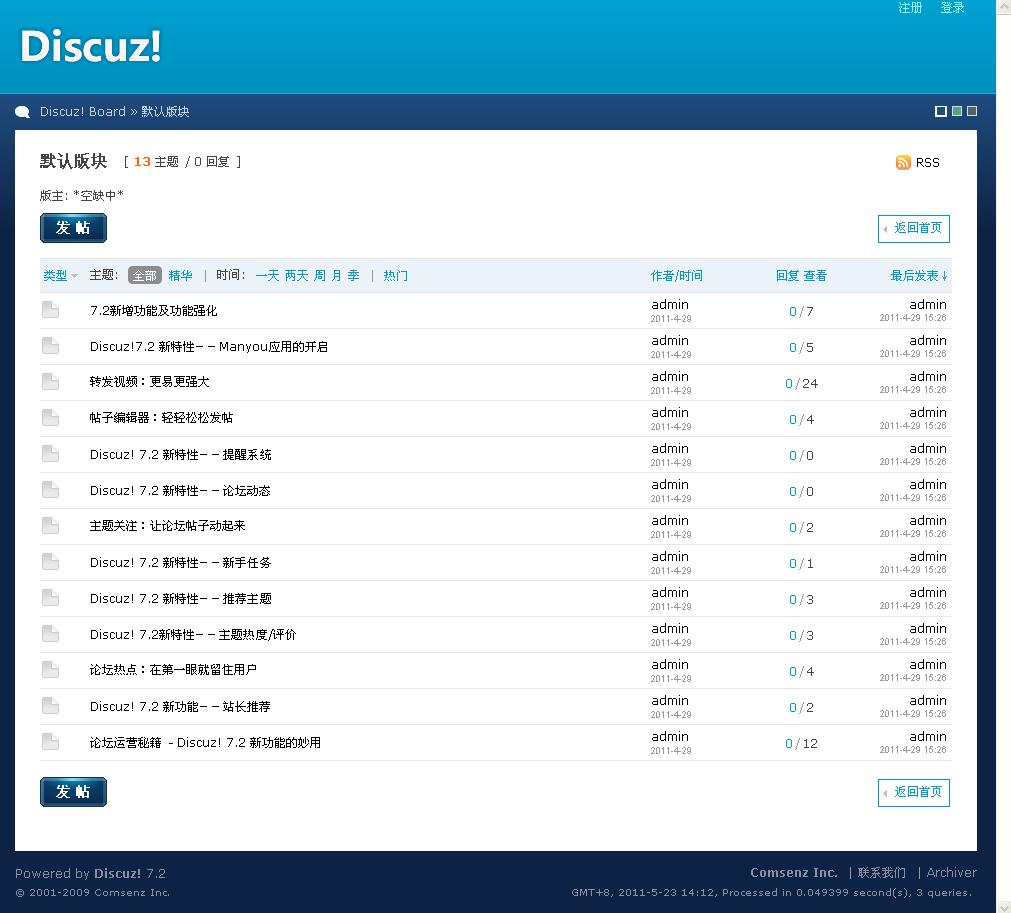1011x913 pixels.
Task: Click the folder icon for the 论坛动态 thread
Action: [x=50, y=491]
